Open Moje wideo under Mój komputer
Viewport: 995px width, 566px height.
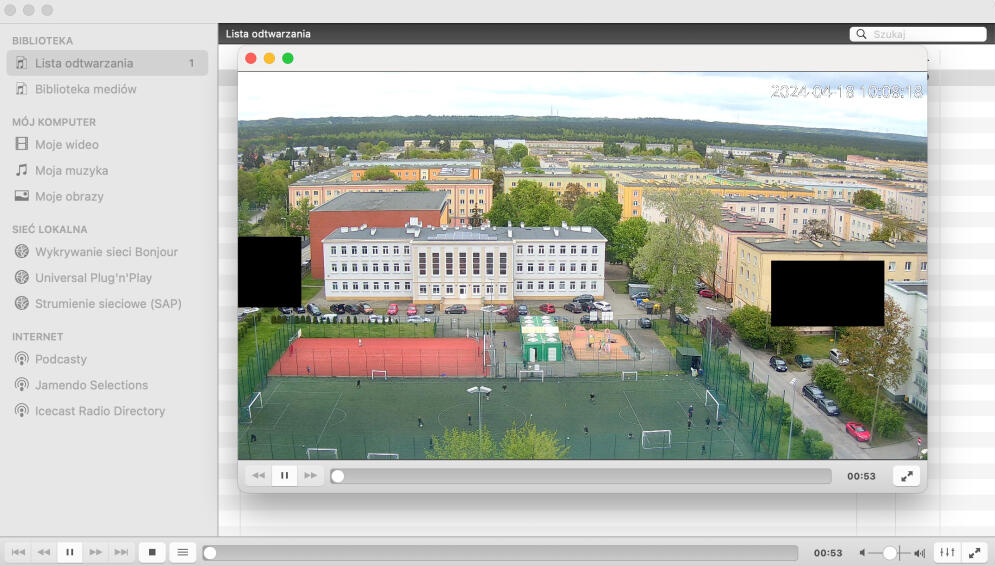67,145
